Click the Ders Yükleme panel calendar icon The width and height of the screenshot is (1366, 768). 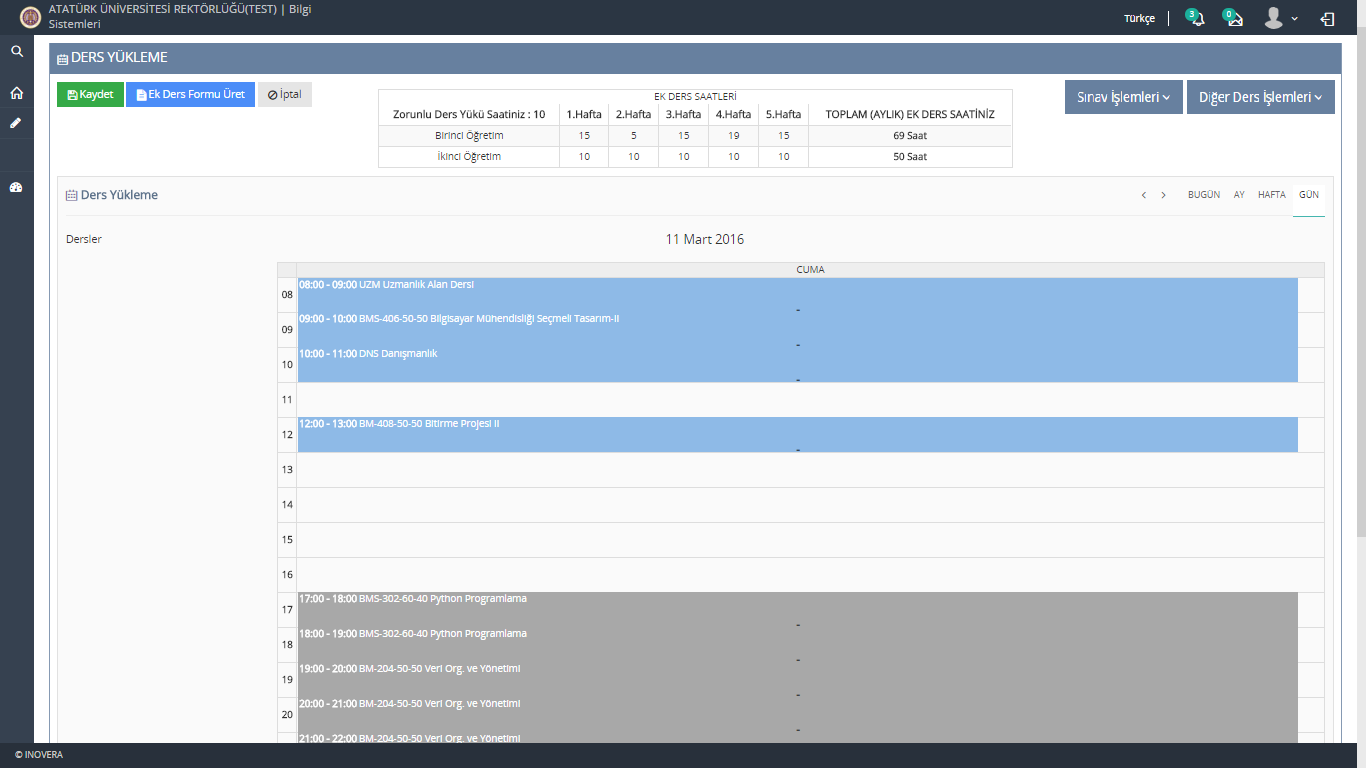click(x=71, y=195)
